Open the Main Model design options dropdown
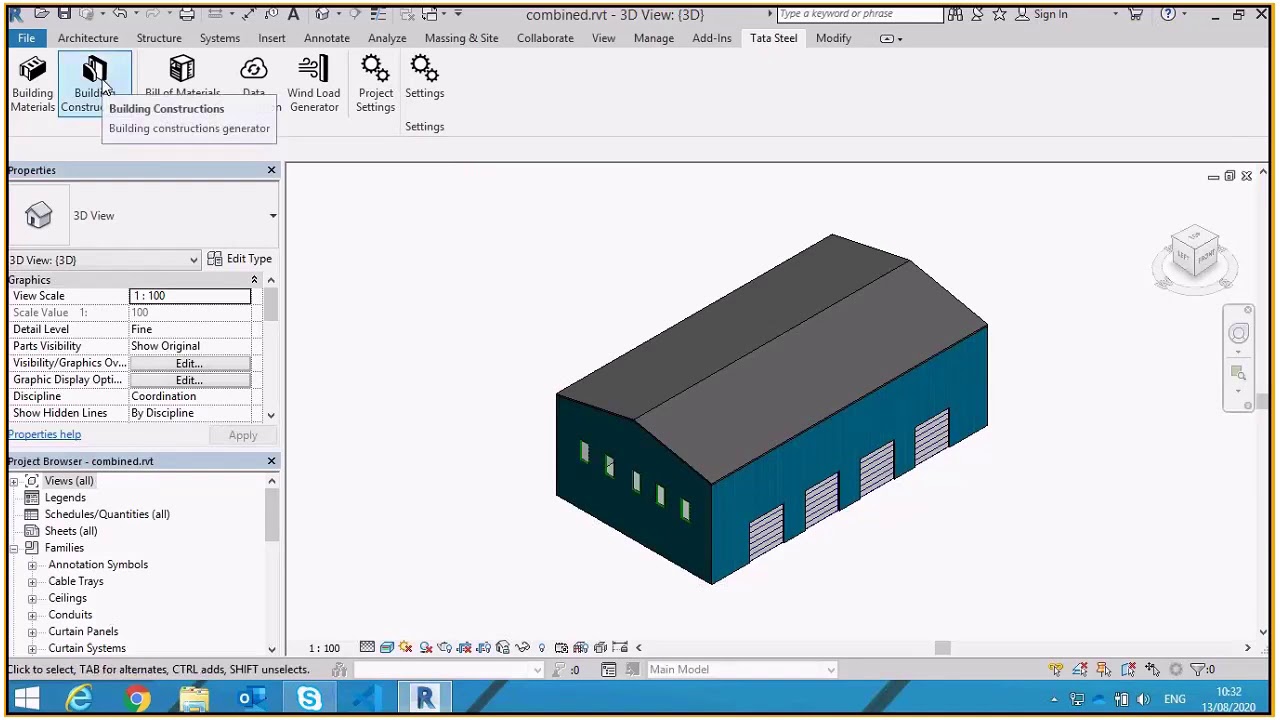Image resolution: width=1280 pixels, height=720 pixels. pos(742,669)
